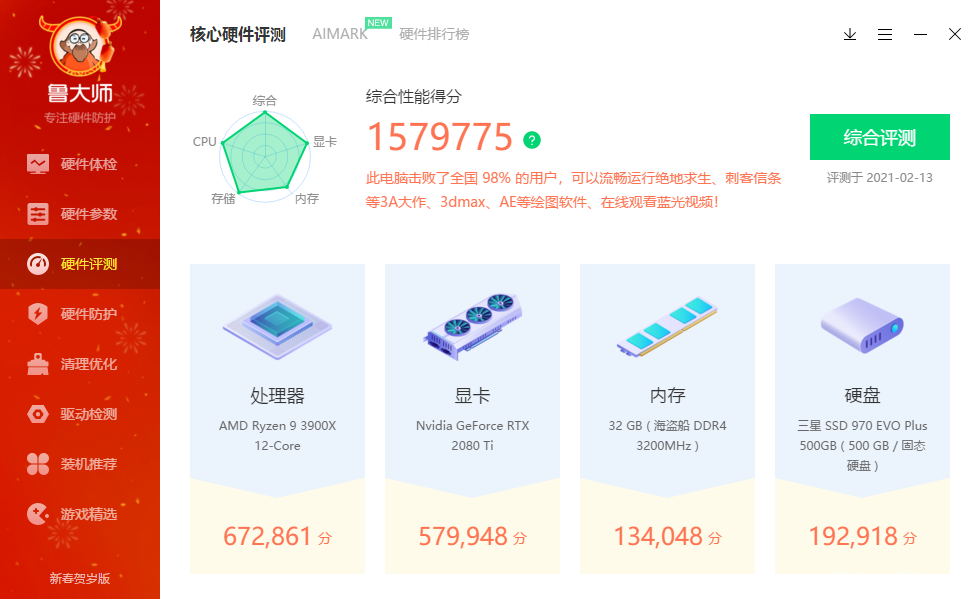Click the 显卡 label on radar chart
Screen dimensions: 979x599
(x=325, y=142)
